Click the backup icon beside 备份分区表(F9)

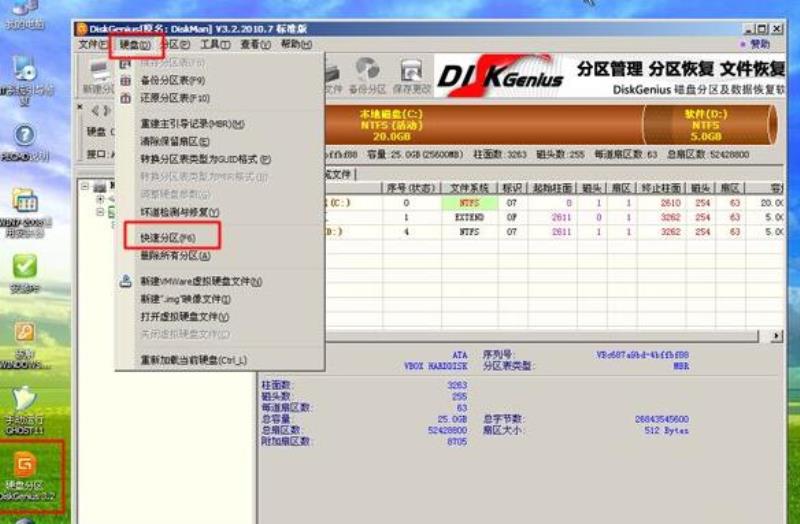point(126,80)
